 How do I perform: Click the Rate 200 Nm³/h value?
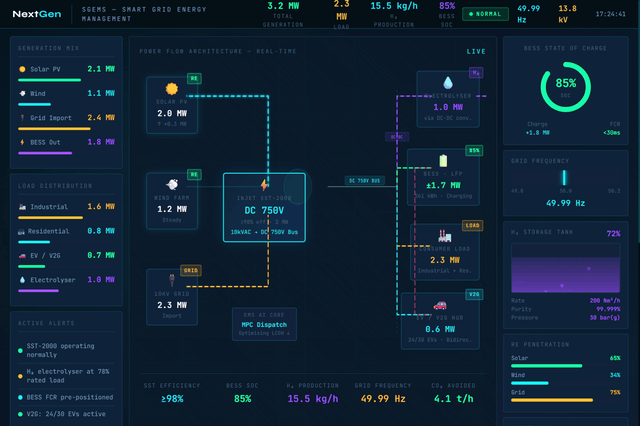(604, 300)
